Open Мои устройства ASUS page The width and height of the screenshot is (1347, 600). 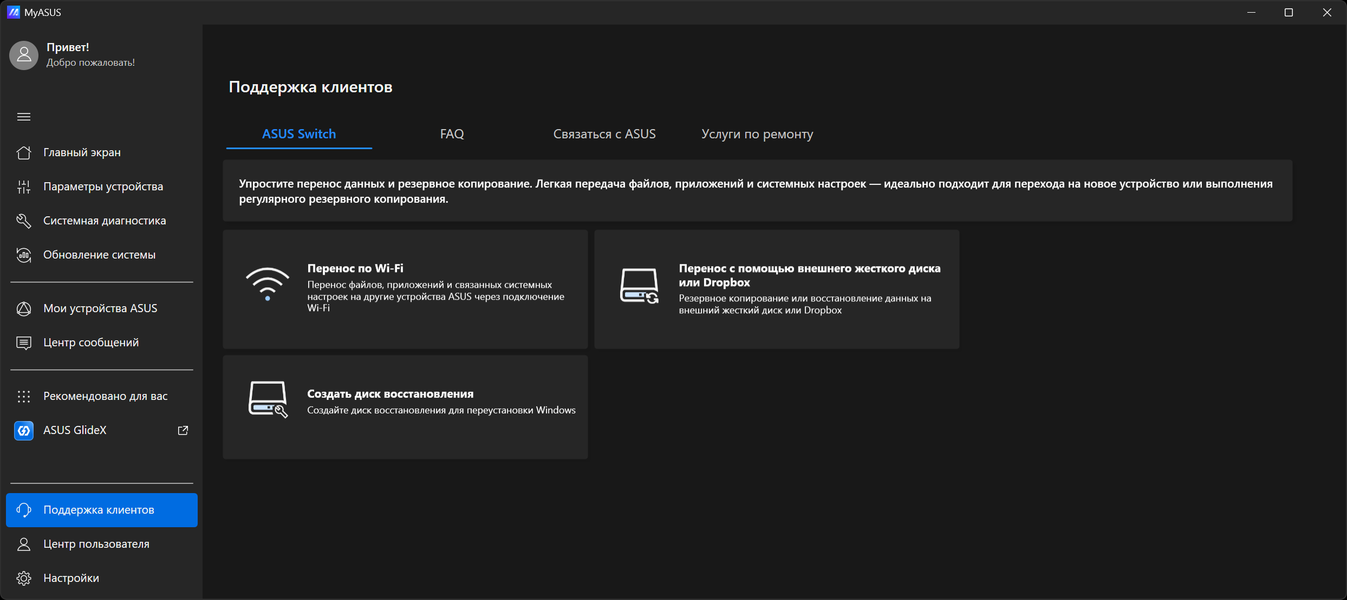pos(101,309)
